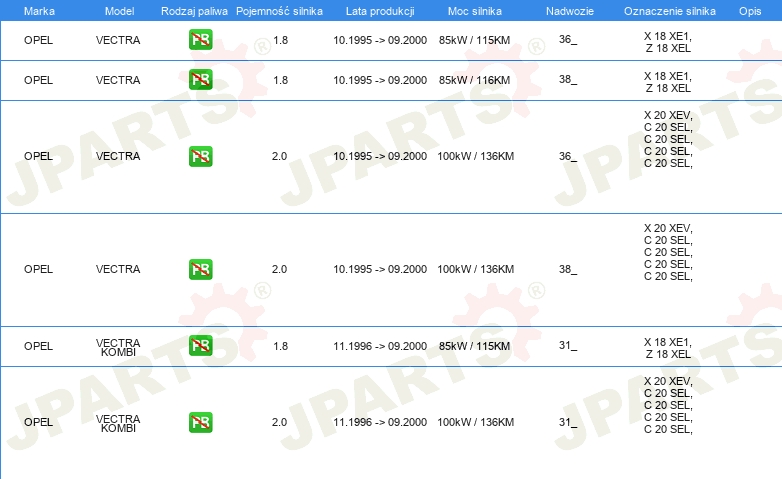782x479 pixels.
Task: Click the Nadwozie column header
Action: click(x=570, y=11)
